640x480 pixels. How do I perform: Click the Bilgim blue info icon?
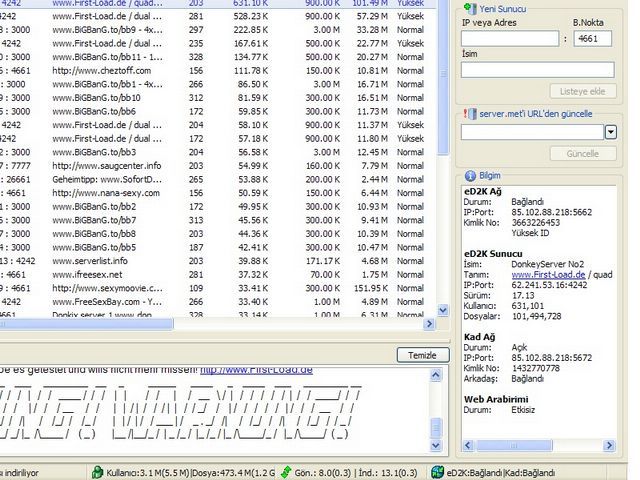click(469, 176)
